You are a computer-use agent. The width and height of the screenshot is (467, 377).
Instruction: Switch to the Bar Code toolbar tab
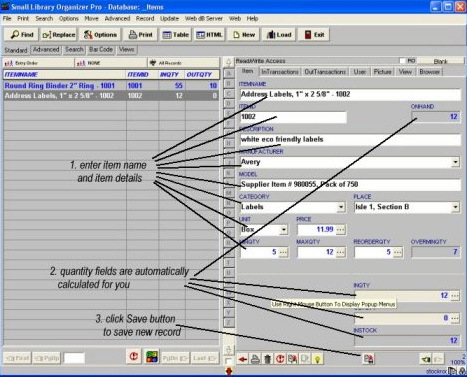(x=101, y=50)
